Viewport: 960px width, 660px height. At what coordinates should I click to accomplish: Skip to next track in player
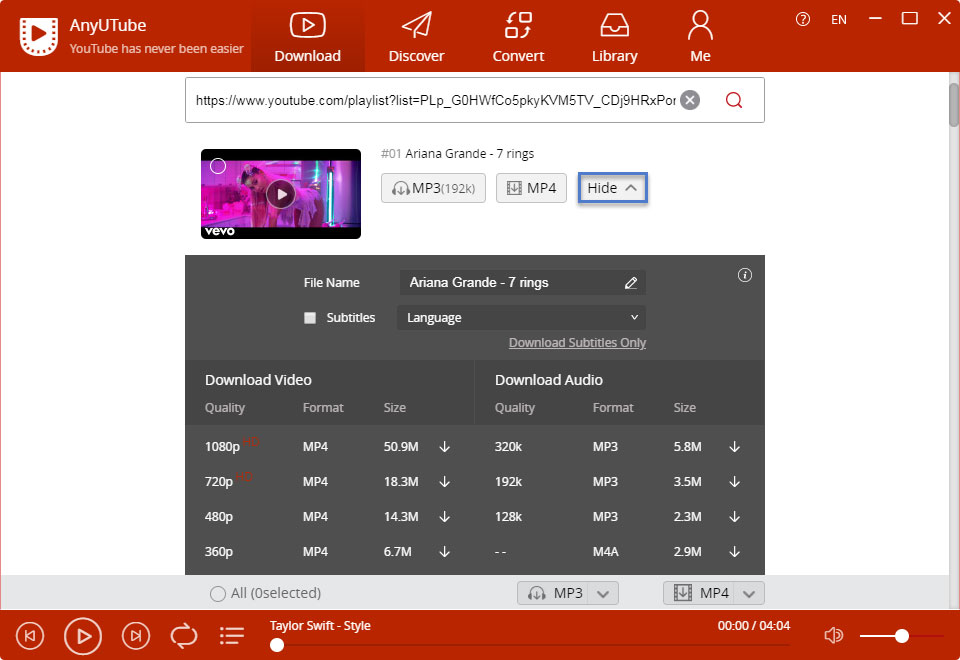coord(136,636)
